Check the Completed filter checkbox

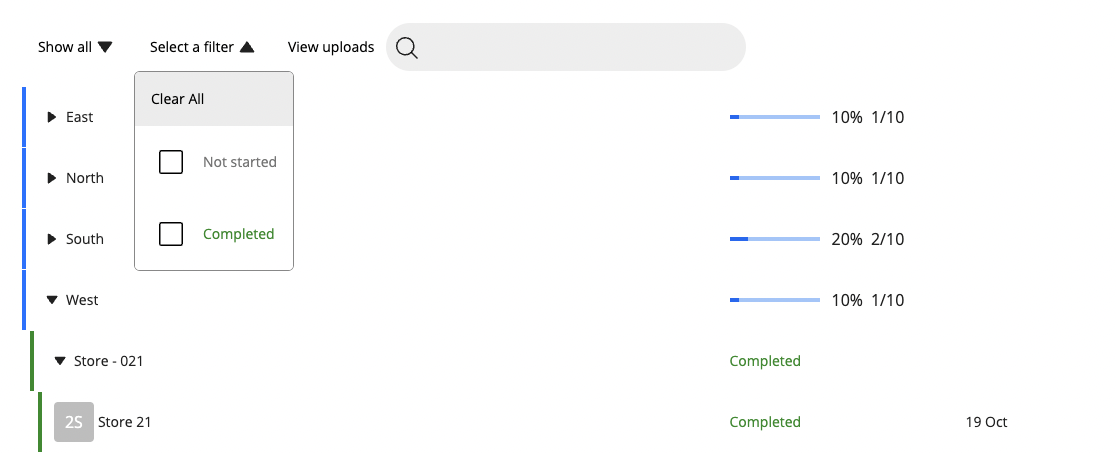click(171, 234)
